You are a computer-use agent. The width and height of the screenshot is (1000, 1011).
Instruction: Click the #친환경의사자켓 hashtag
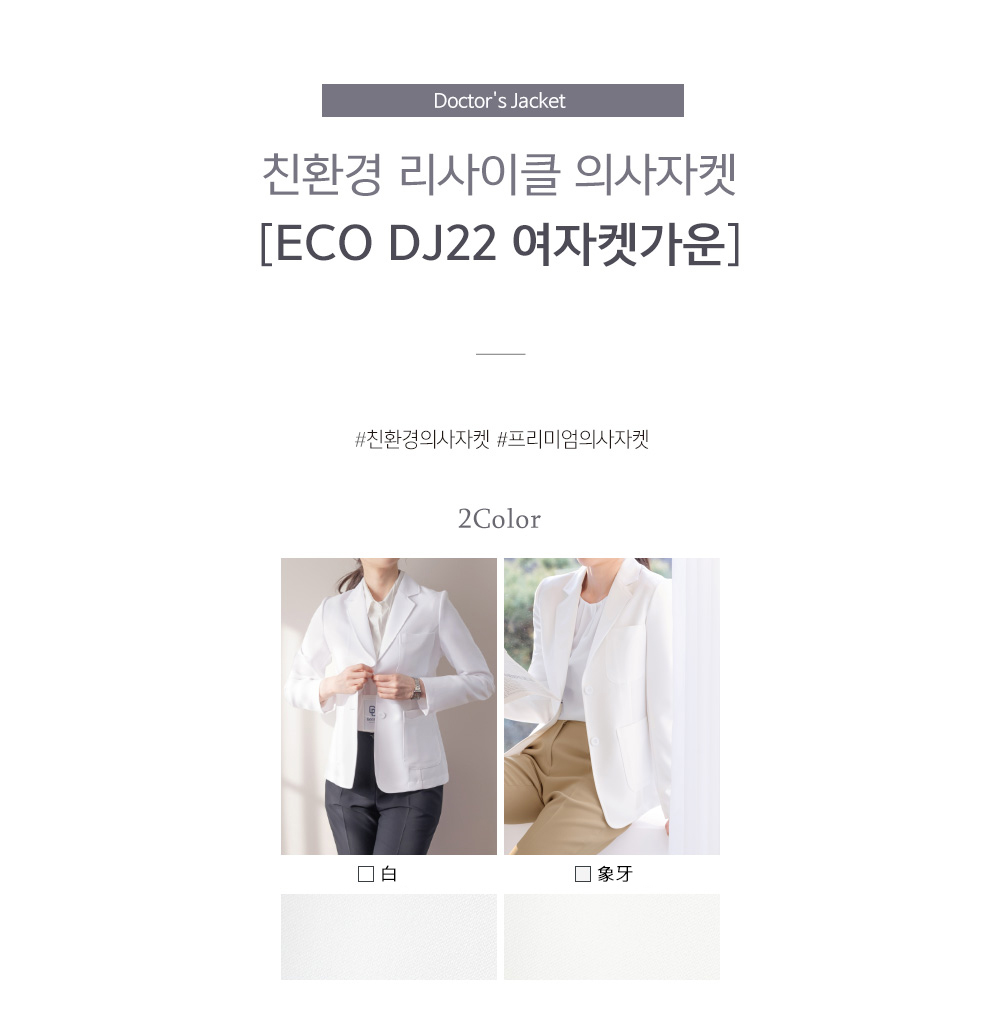pyautogui.click(x=422, y=439)
